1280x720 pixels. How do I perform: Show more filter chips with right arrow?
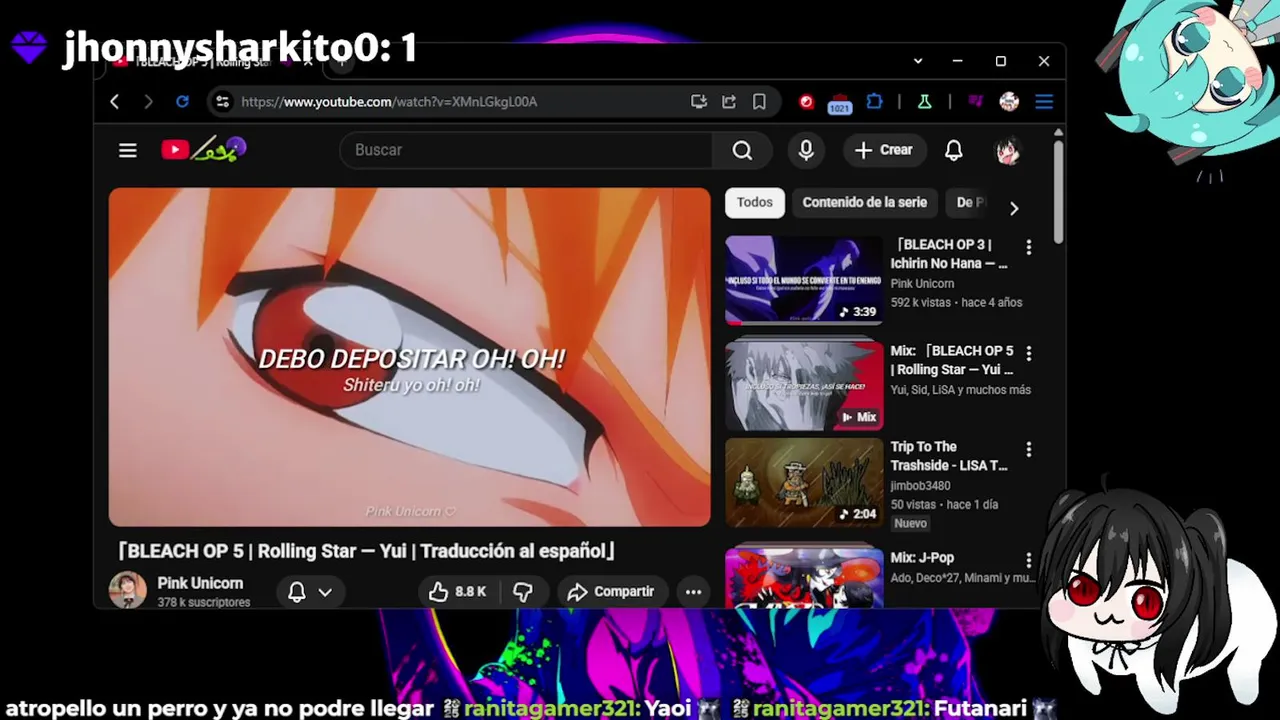click(1013, 208)
